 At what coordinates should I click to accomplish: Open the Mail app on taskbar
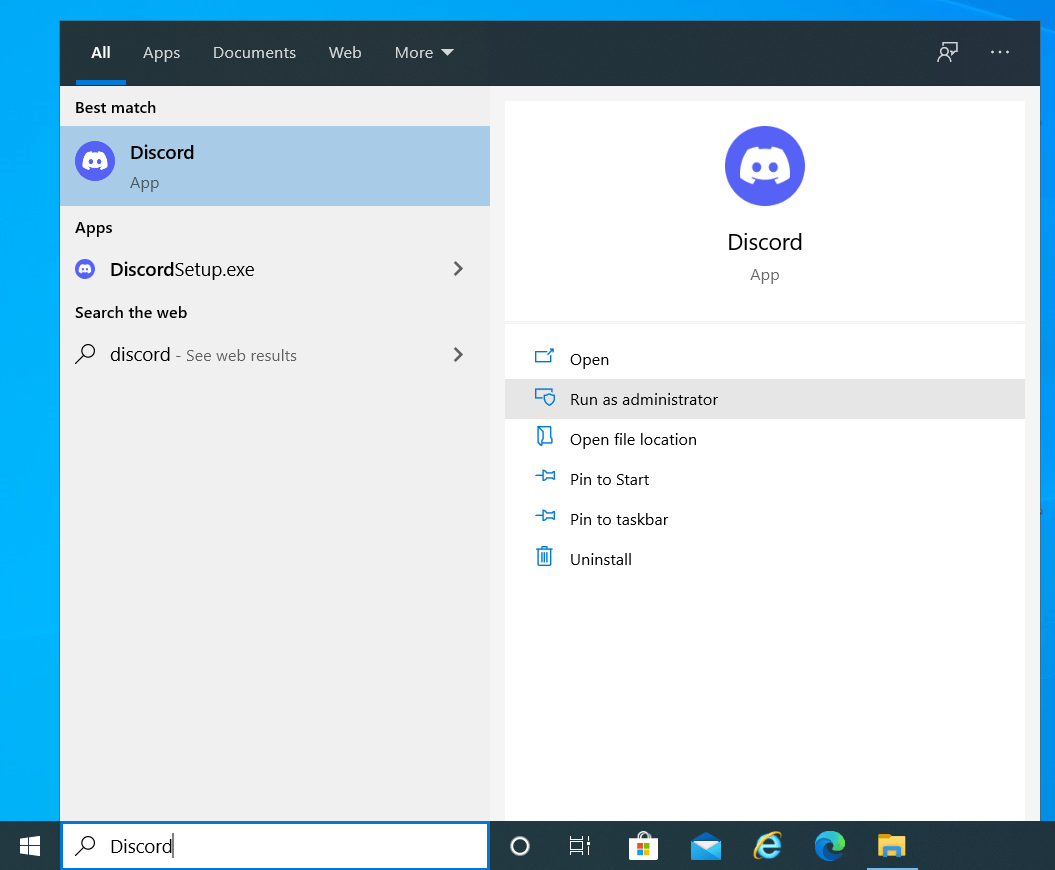(x=706, y=846)
